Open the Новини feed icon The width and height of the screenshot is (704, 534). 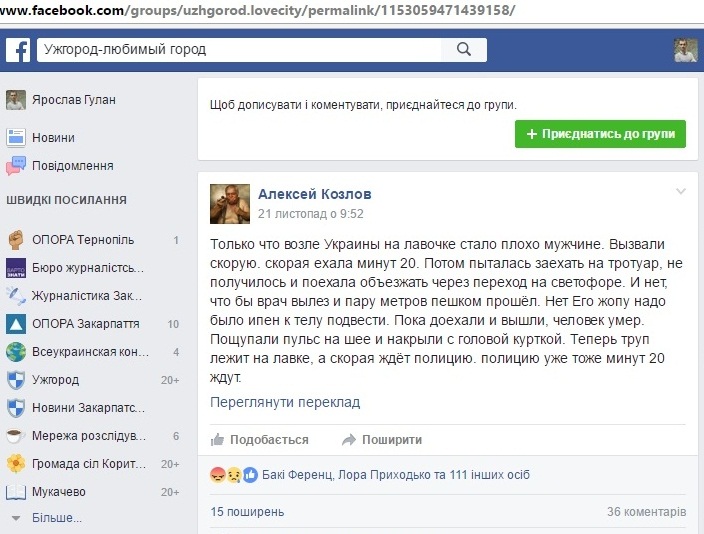(16, 137)
